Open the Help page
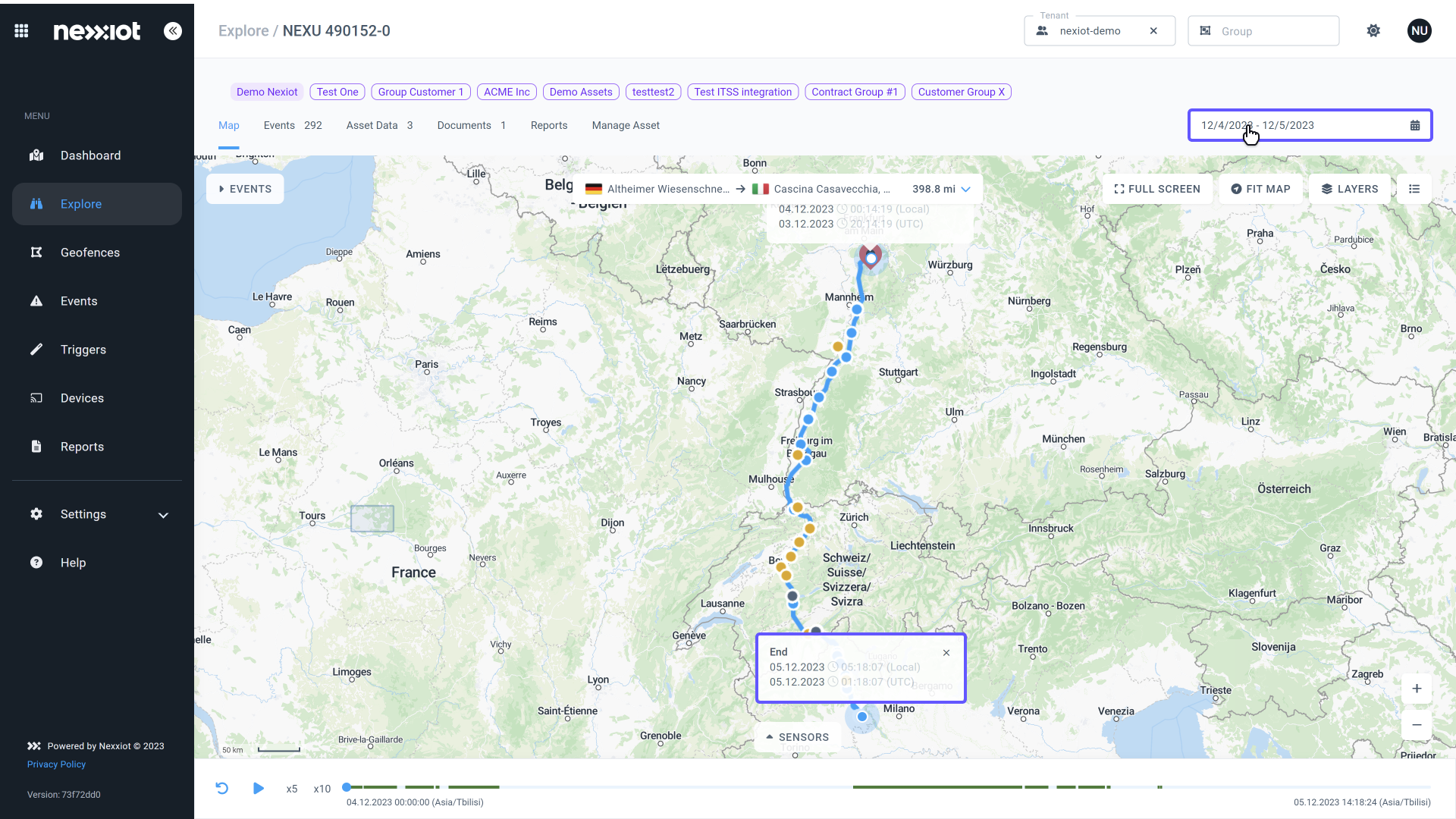The image size is (1456, 819). pyautogui.click(x=97, y=563)
